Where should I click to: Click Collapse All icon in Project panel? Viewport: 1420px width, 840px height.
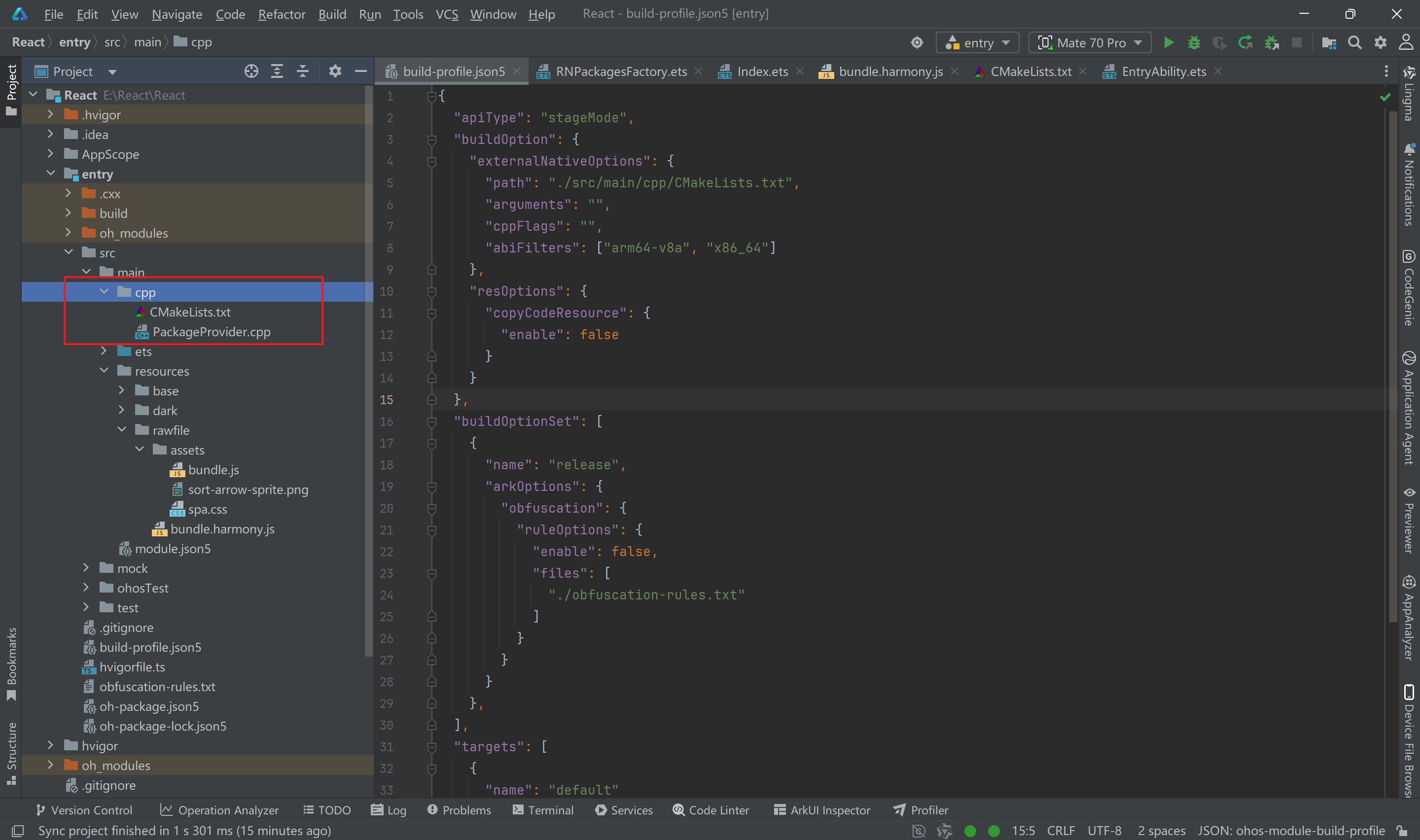tap(303, 71)
